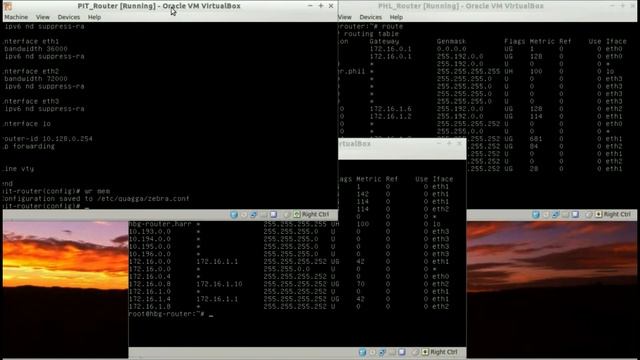Open Help menu in PHL_Router window
The image size is (640, 360).
tap(396, 17)
